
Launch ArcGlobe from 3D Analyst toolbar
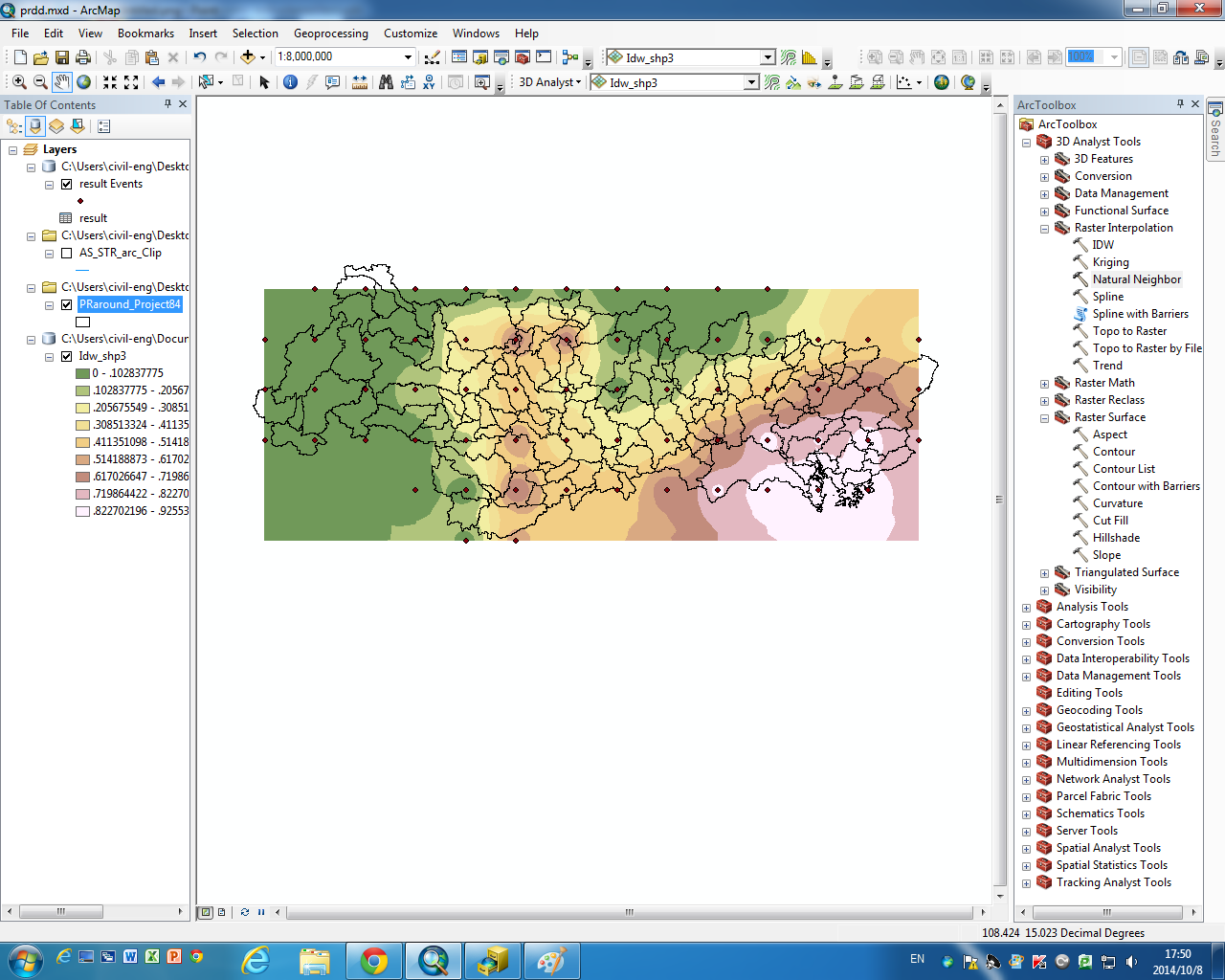(x=969, y=82)
